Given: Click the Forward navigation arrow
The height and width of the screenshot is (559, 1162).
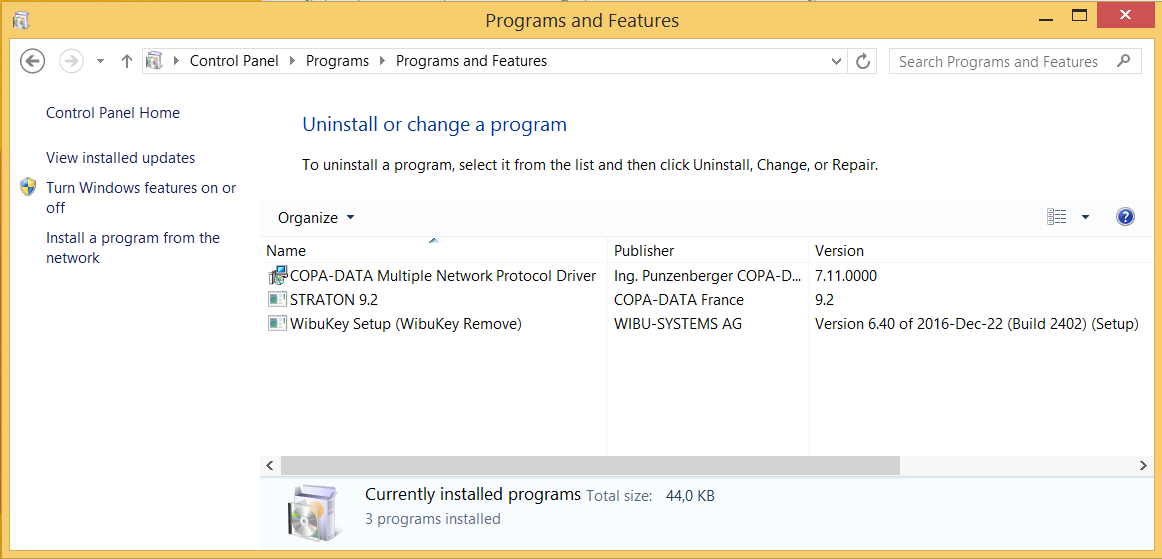Looking at the screenshot, I should 71,61.
